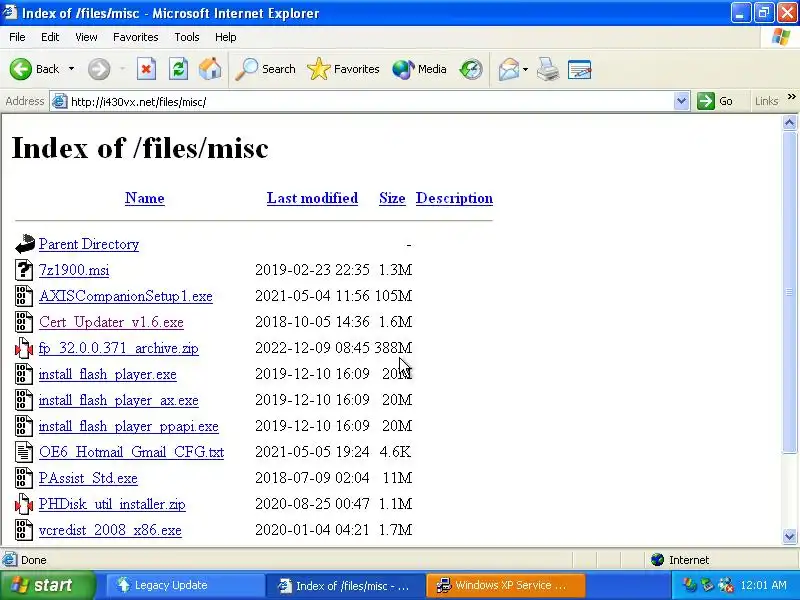Download the 7z1900.msi file

click(x=74, y=270)
